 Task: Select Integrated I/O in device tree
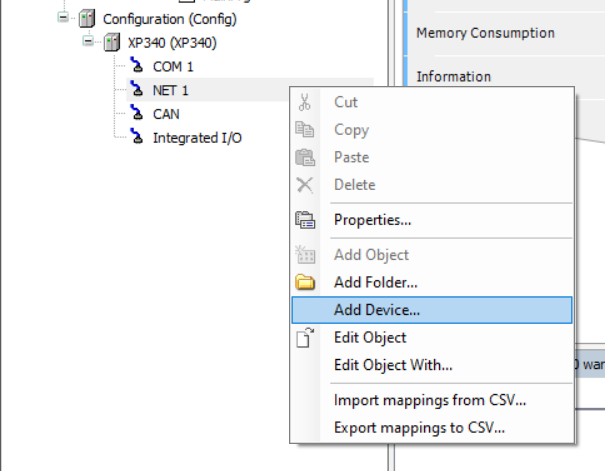pyautogui.click(x=196, y=137)
